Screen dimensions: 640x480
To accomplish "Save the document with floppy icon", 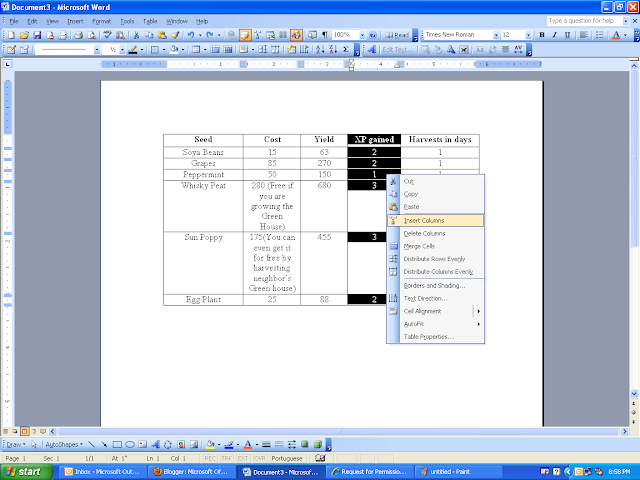I will point(37,36).
